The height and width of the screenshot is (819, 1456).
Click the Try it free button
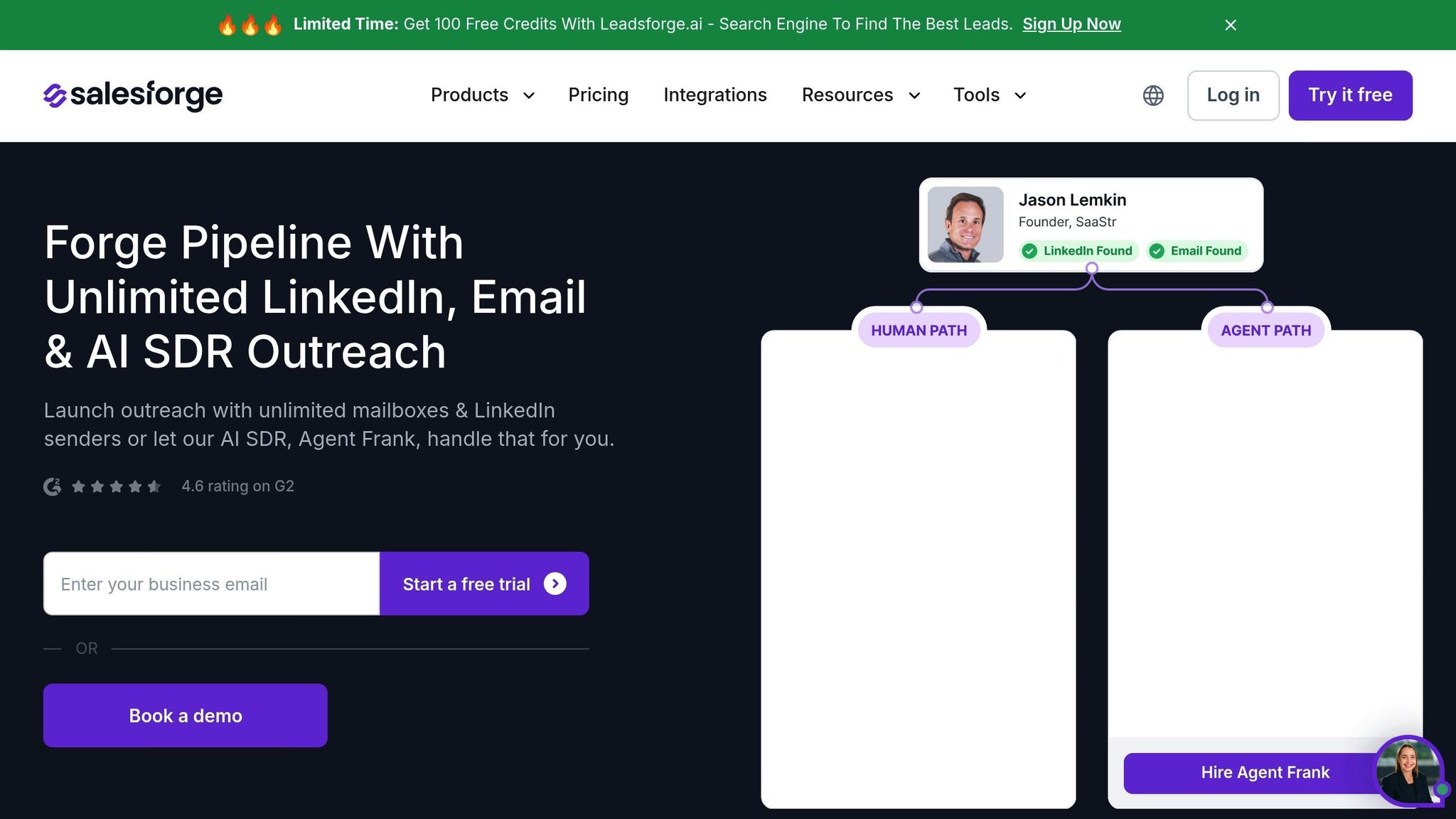(1350, 95)
